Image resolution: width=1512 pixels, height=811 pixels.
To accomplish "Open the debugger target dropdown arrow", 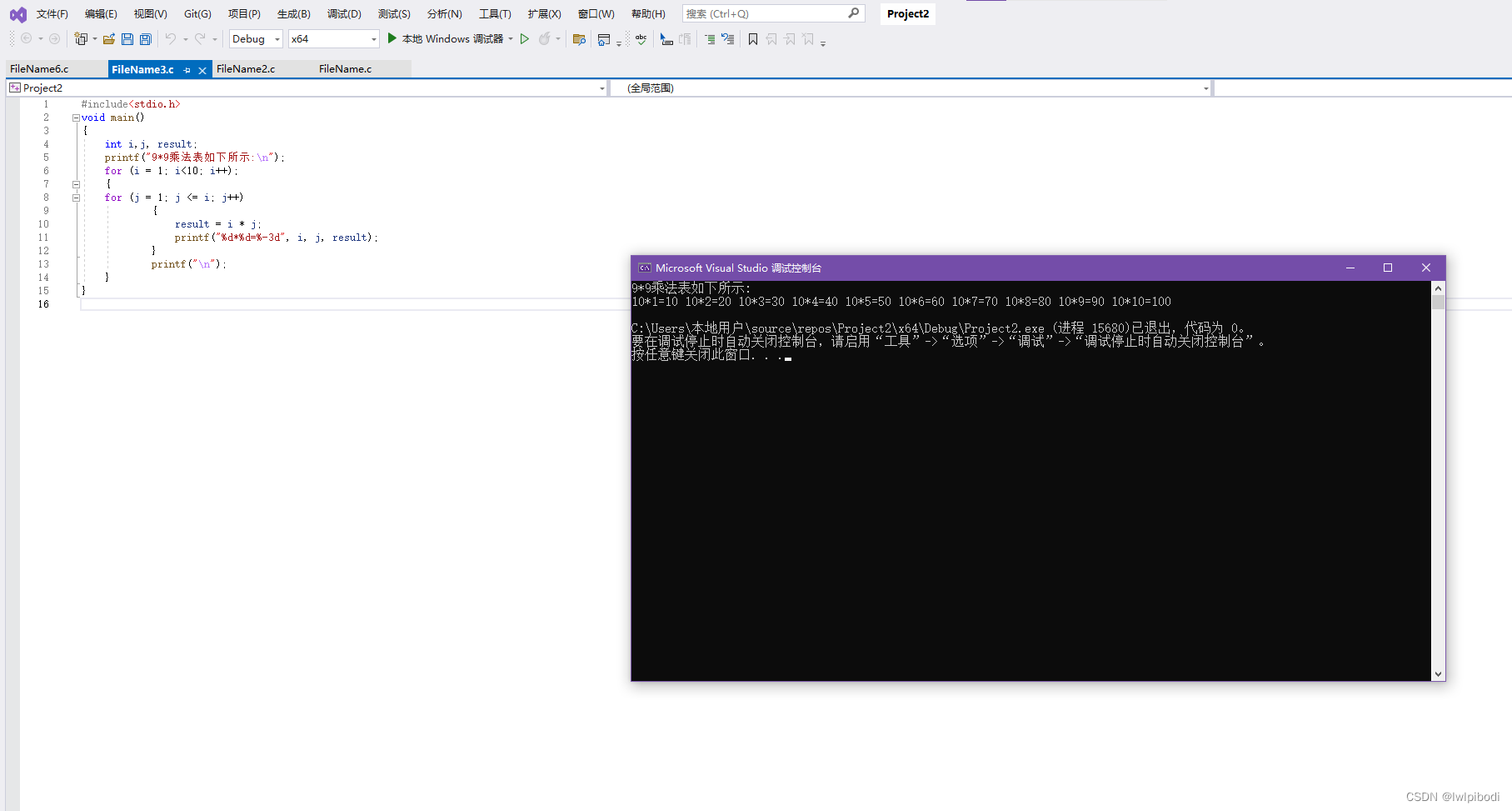I will pos(511,39).
